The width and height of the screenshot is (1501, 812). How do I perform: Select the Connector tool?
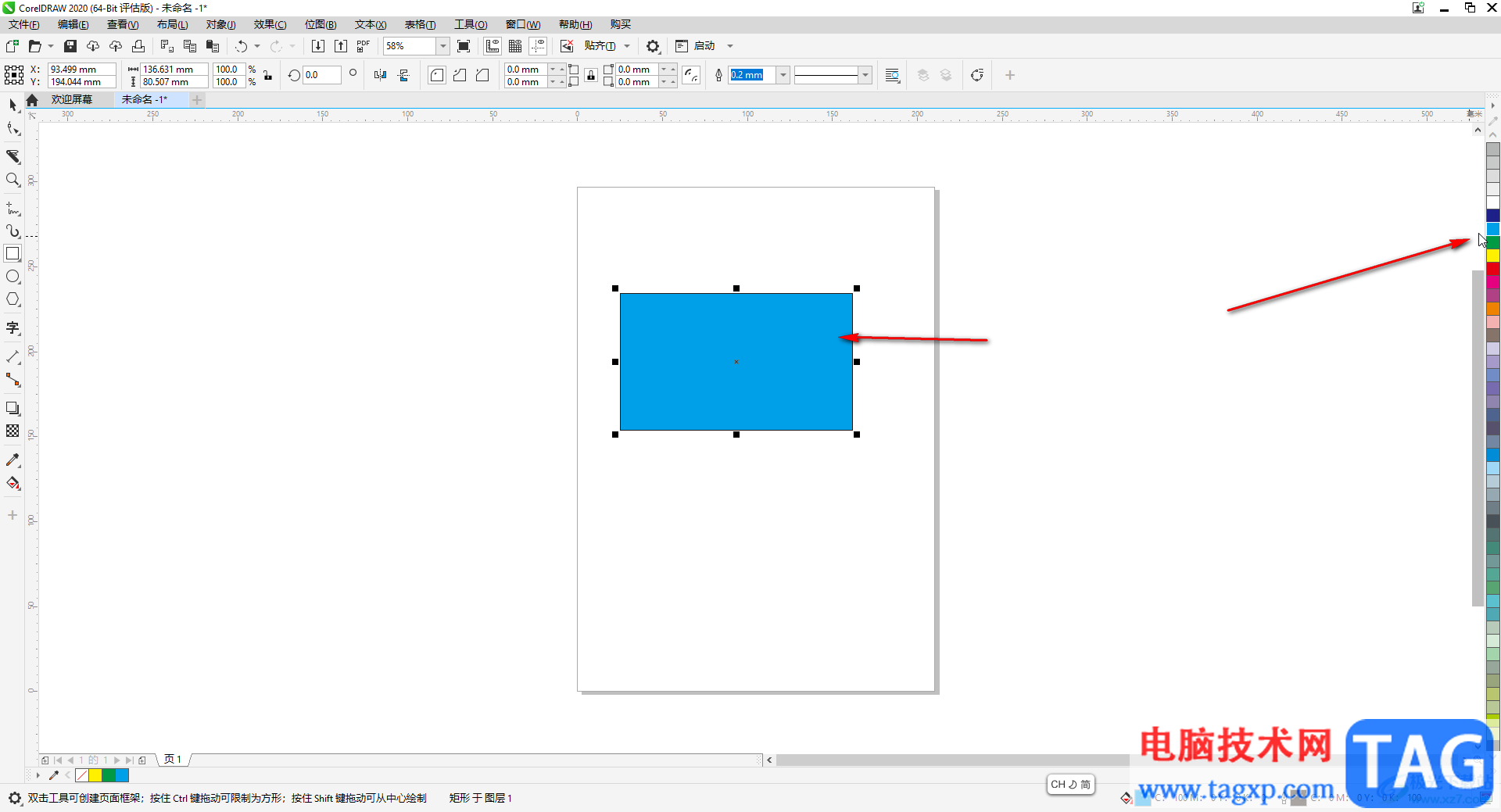pyautogui.click(x=13, y=380)
